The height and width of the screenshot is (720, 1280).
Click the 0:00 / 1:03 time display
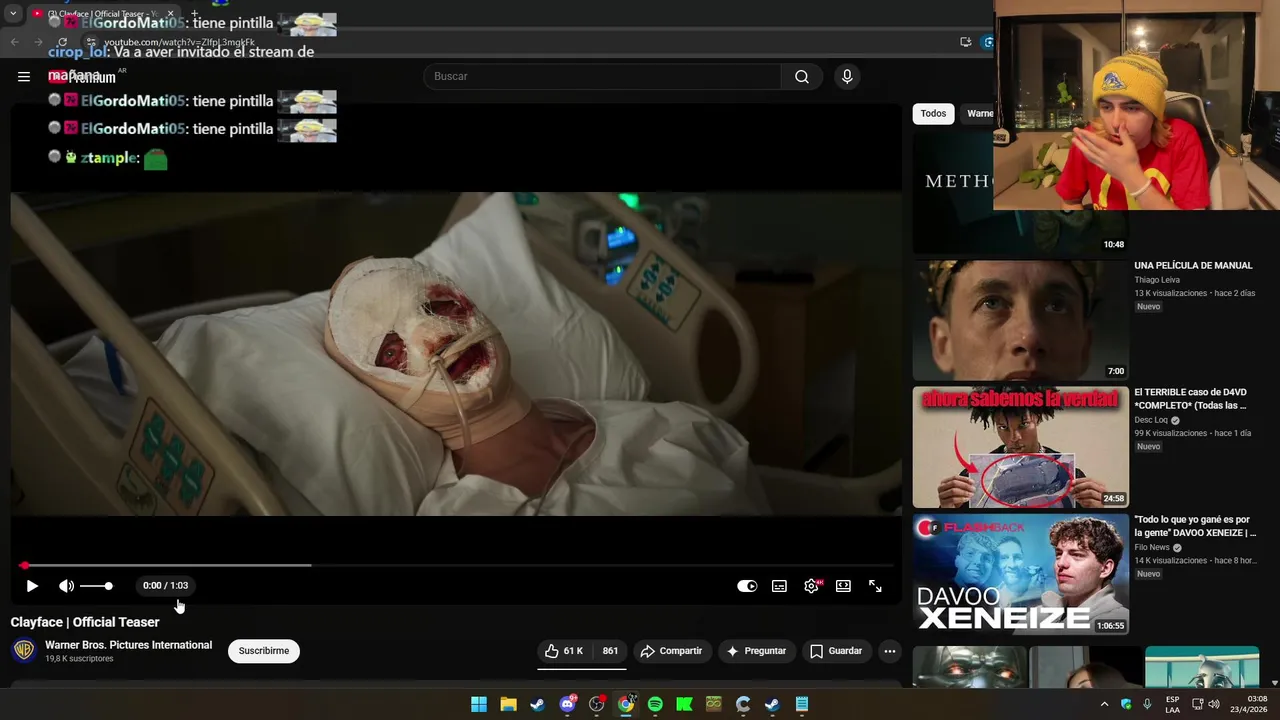pos(165,586)
